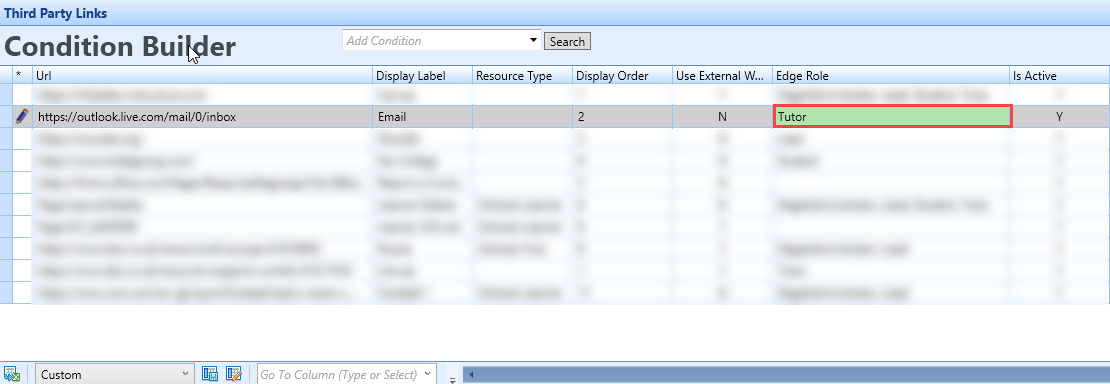Select the Email display label cell

[x=423, y=117]
